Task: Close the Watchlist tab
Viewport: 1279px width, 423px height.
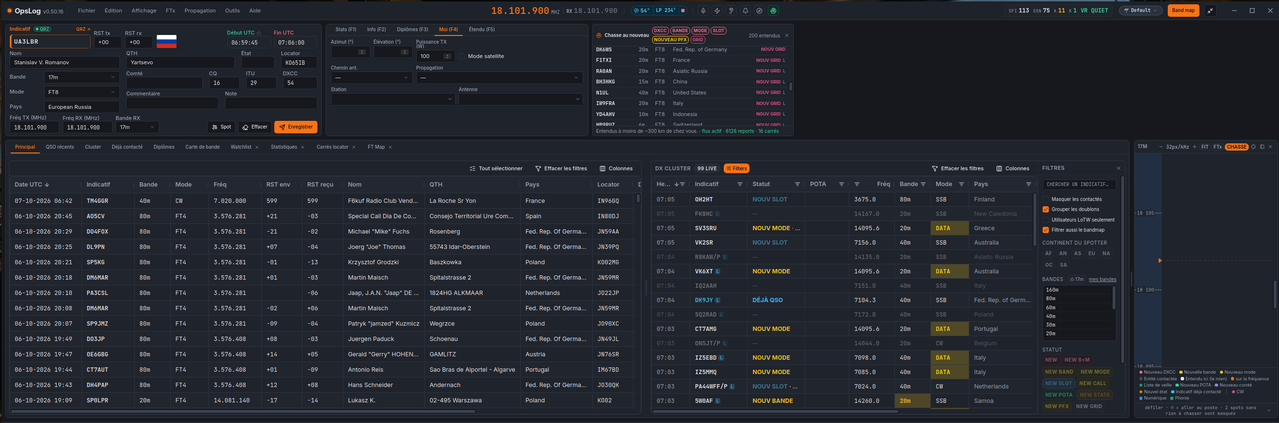Action: click(257, 147)
